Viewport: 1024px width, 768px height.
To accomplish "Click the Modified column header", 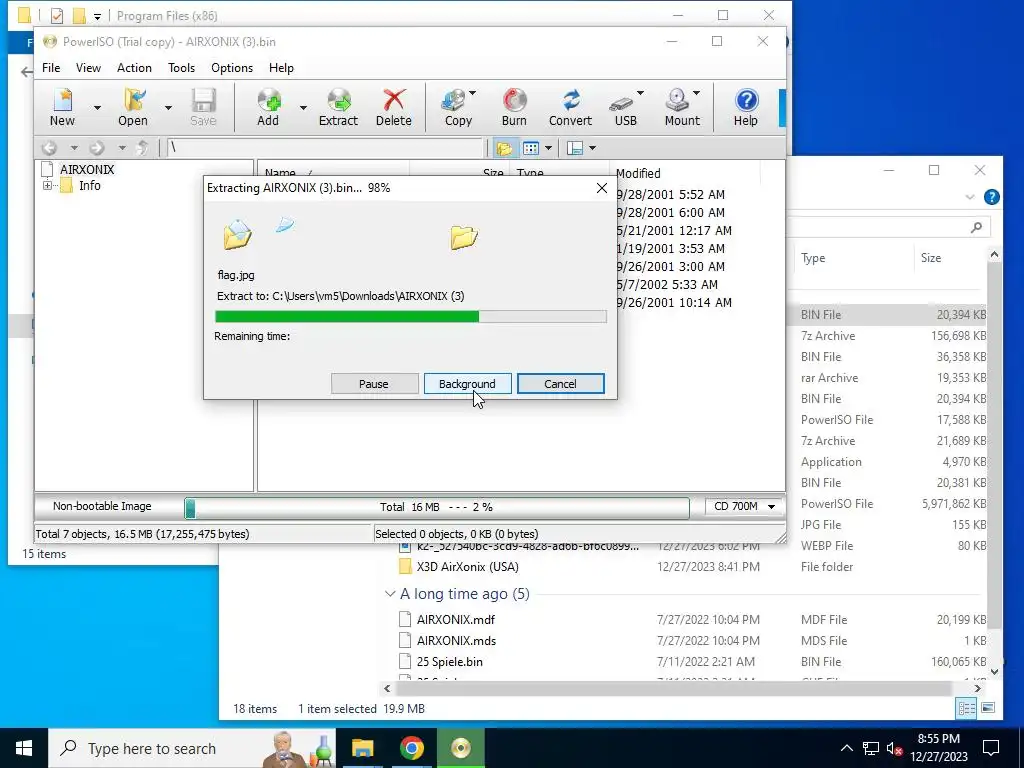I will [x=686, y=173].
